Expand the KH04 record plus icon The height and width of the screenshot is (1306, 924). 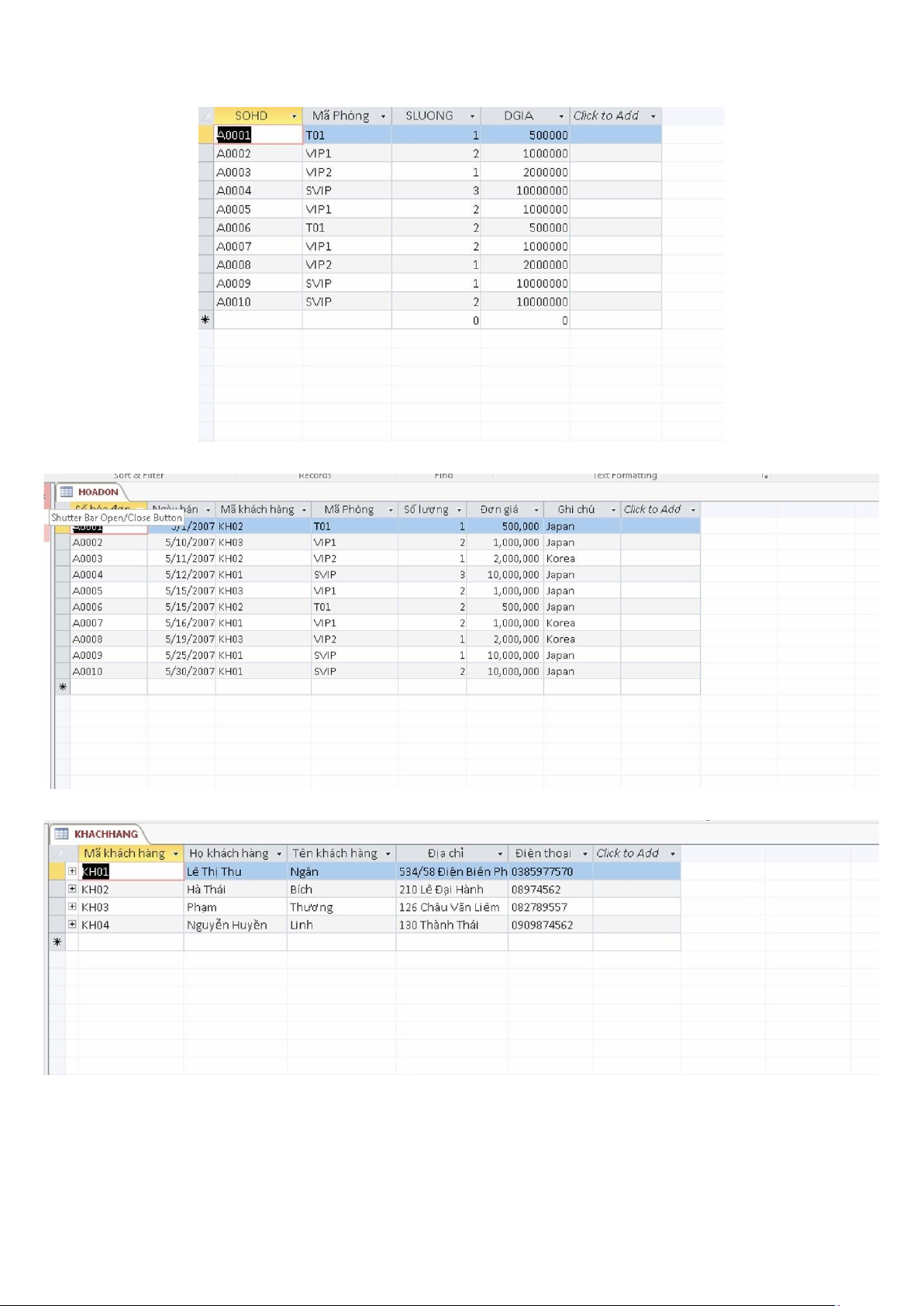(72, 924)
